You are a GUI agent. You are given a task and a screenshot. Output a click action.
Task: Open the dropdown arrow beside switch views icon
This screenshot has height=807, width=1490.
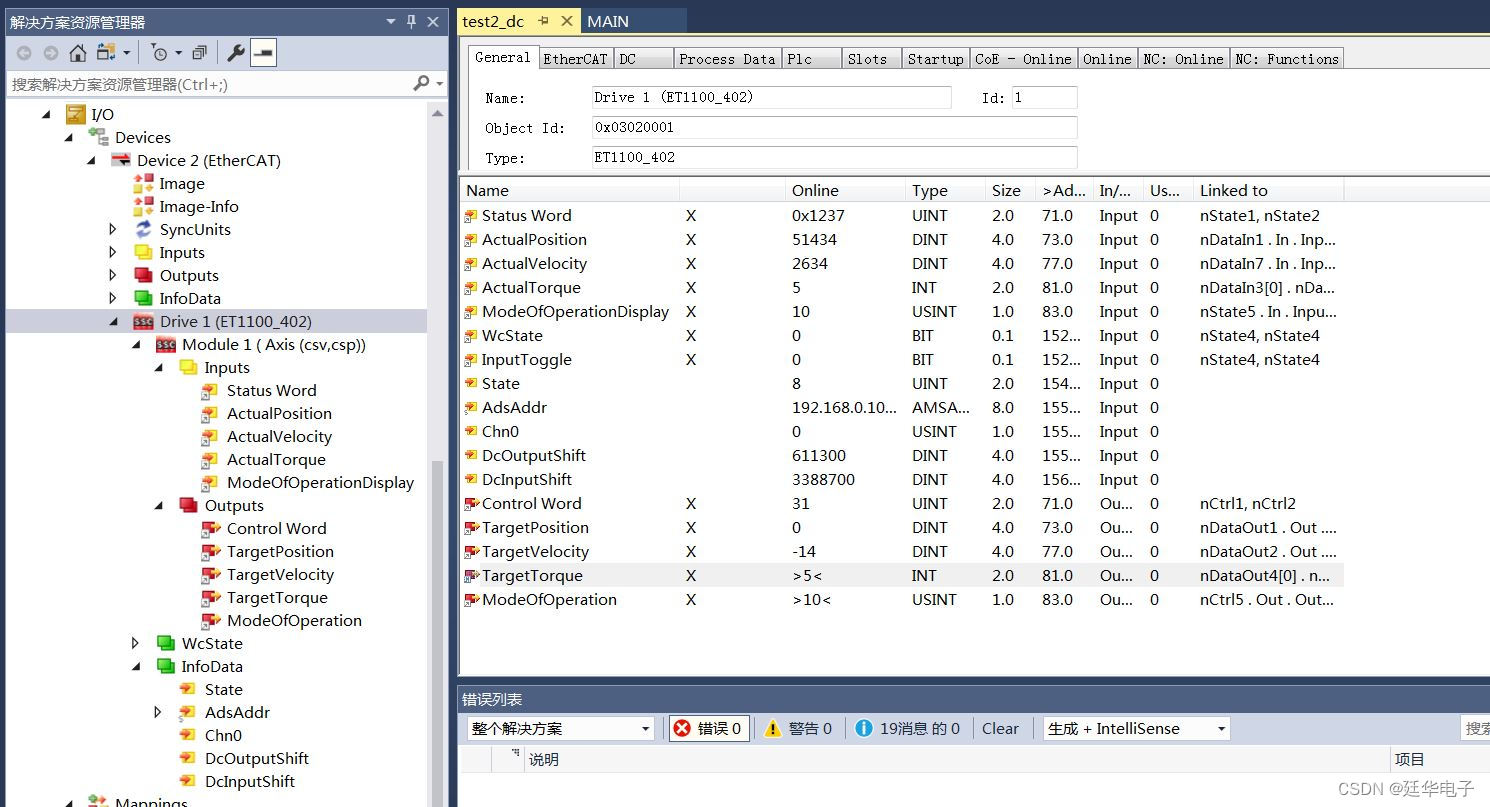[126, 53]
